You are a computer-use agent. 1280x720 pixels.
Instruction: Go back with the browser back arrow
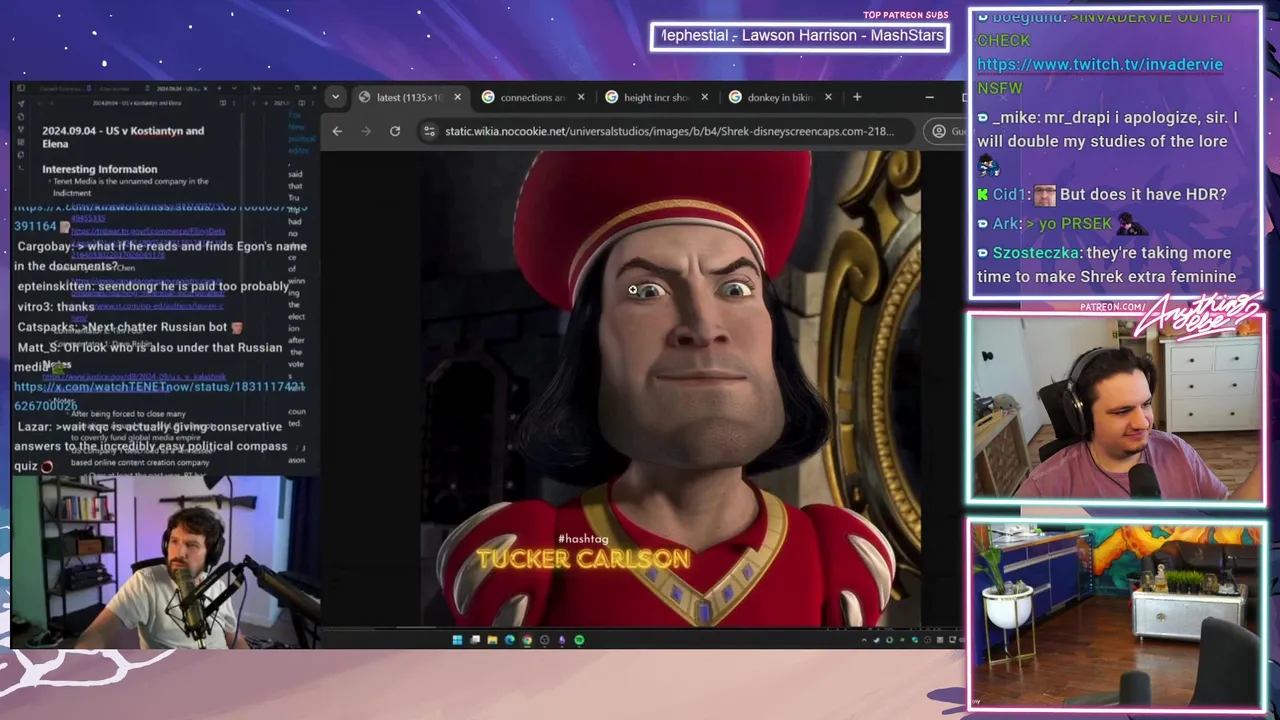(x=337, y=131)
